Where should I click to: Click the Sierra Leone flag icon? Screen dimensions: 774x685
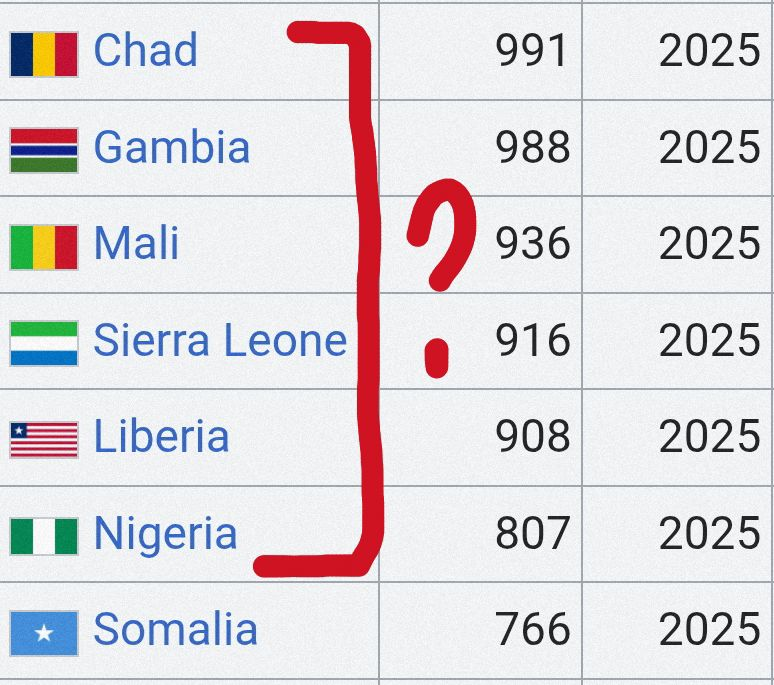pyautogui.click(x=44, y=343)
